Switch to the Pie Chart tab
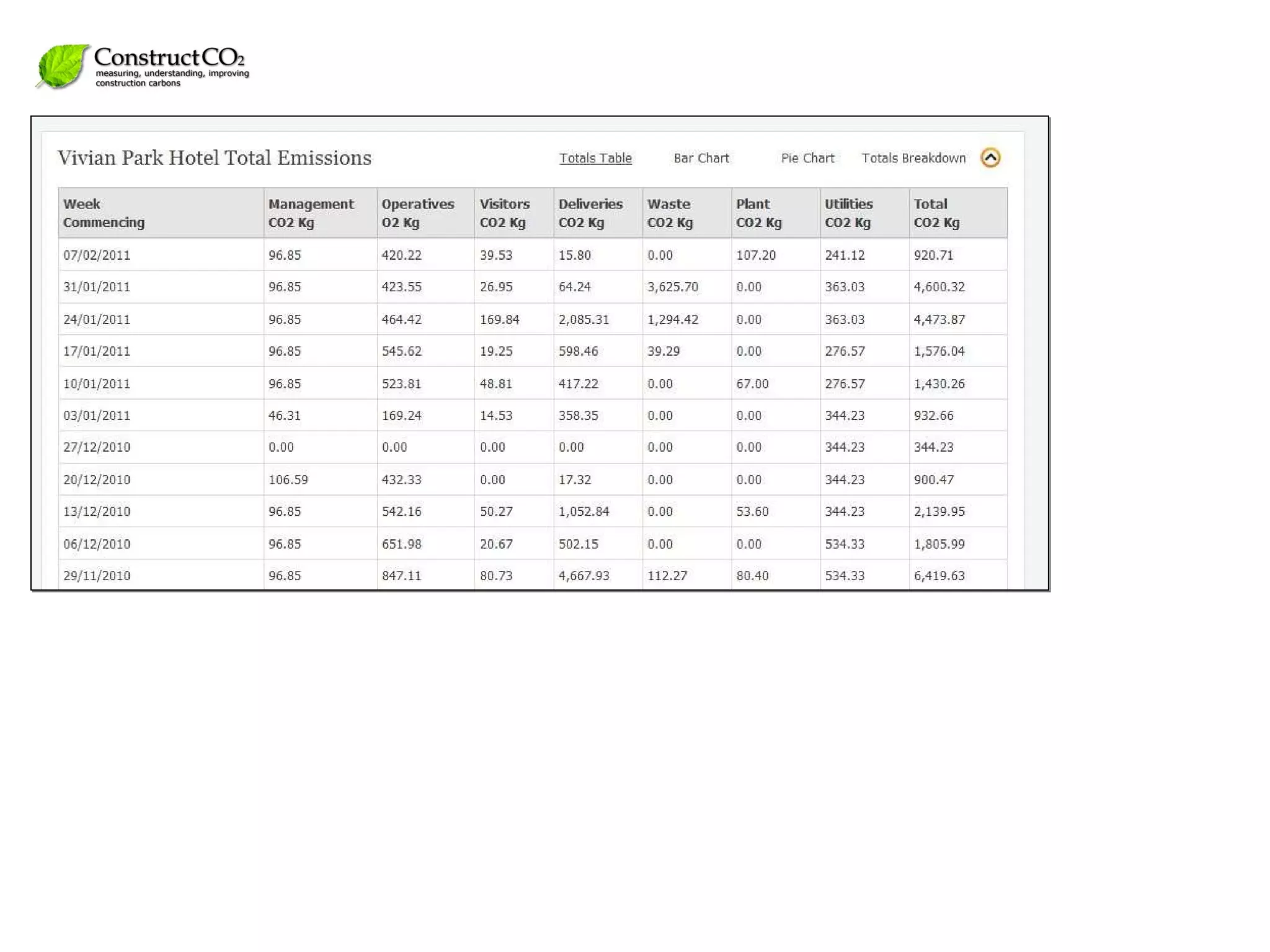The image size is (1270, 952). click(x=807, y=158)
